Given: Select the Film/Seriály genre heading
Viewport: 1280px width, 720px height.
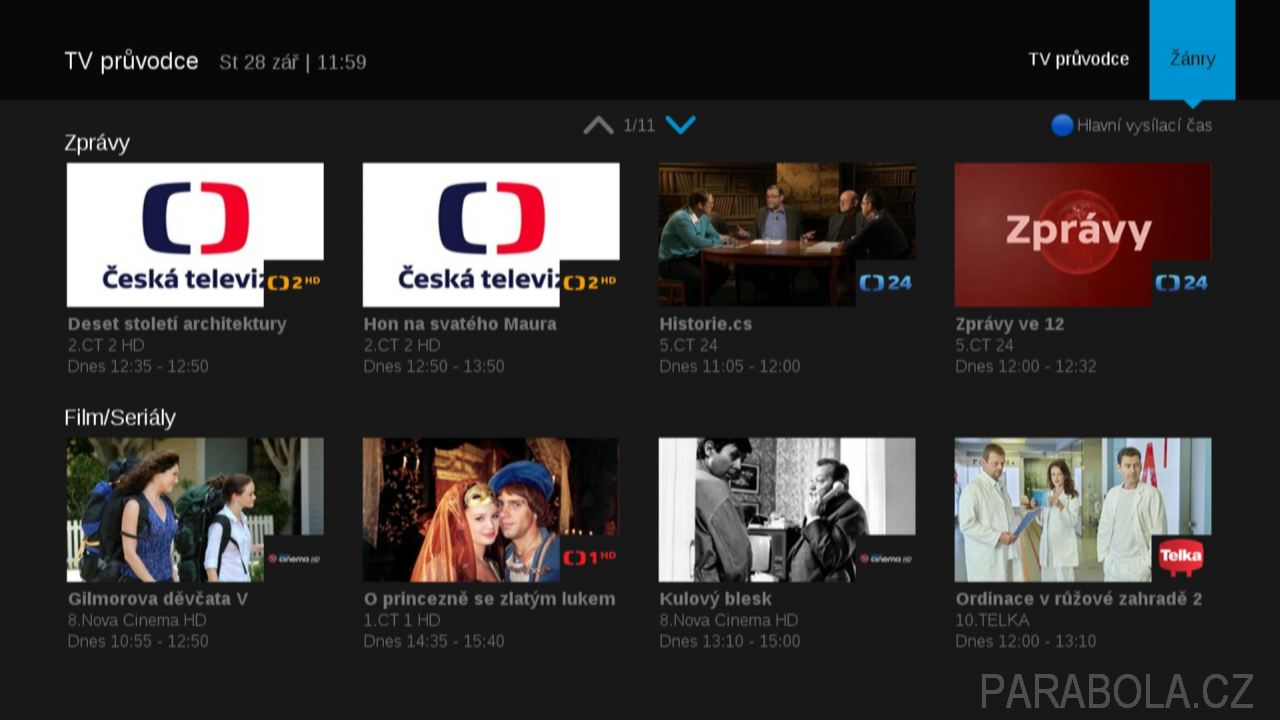Looking at the screenshot, I should (x=120, y=418).
